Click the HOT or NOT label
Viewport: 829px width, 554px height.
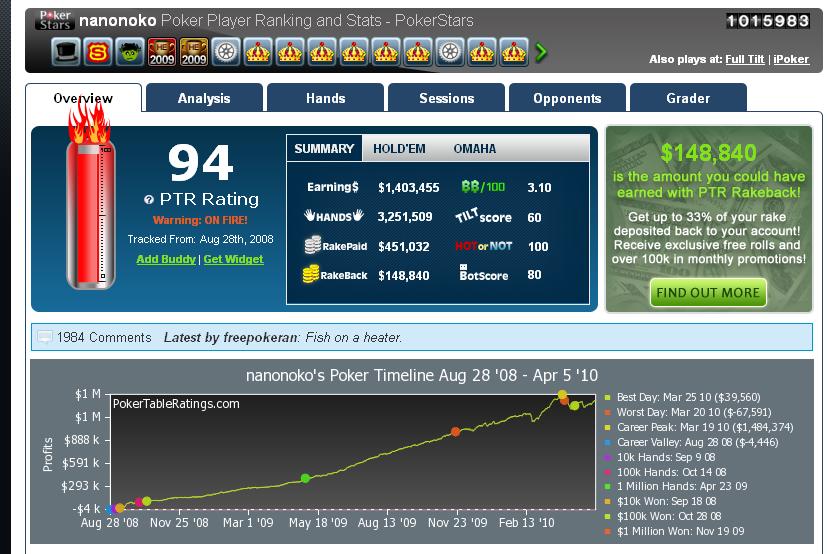(483, 246)
